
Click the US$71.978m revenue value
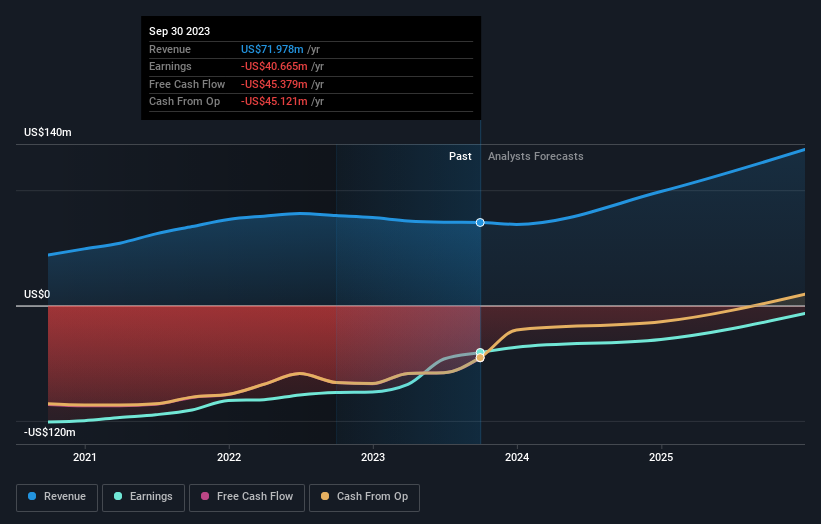272,49
